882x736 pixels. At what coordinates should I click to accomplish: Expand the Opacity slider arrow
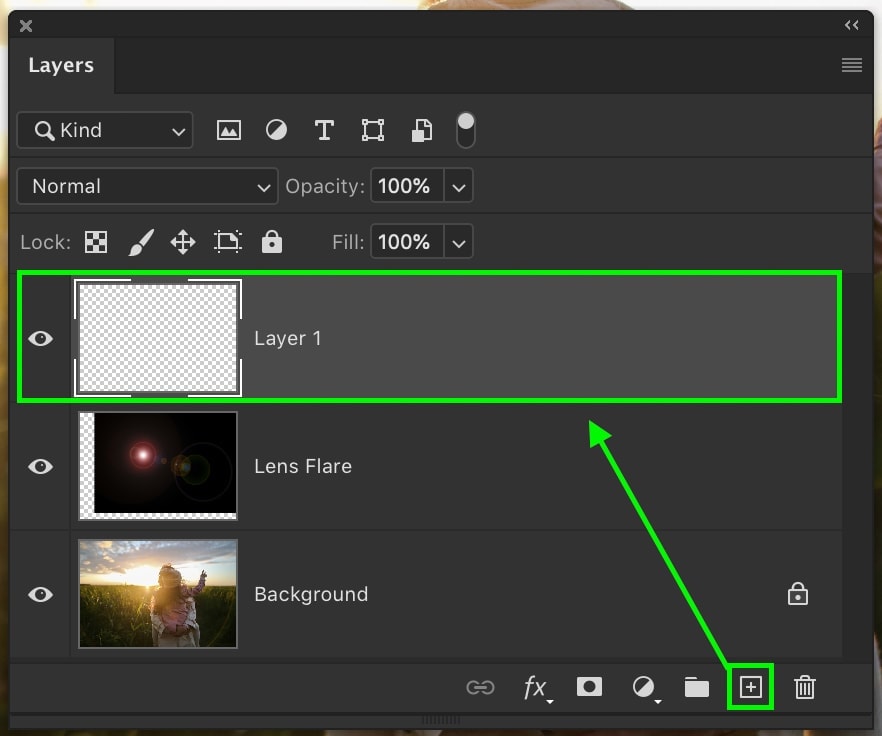(458, 186)
